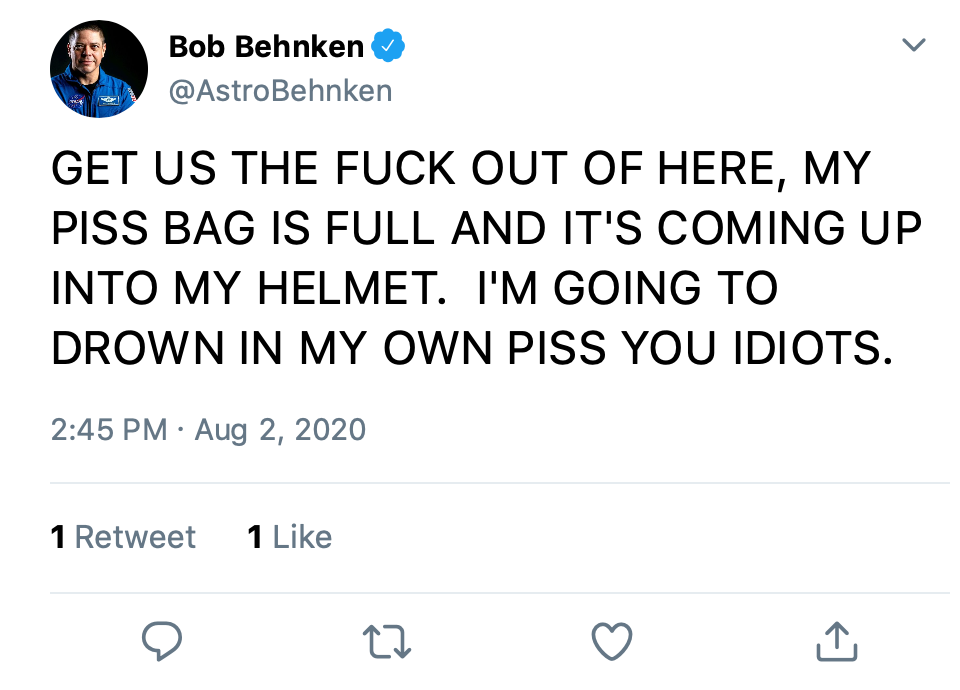Click the Aug 2, 2020 date
Viewport: 960px width, 690px height.
tap(280, 430)
